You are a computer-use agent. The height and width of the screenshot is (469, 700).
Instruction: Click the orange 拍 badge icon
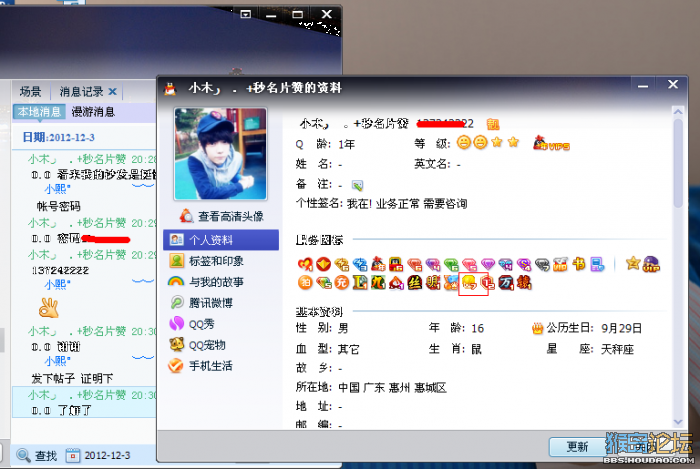pyautogui.click(x=305, y=282)
